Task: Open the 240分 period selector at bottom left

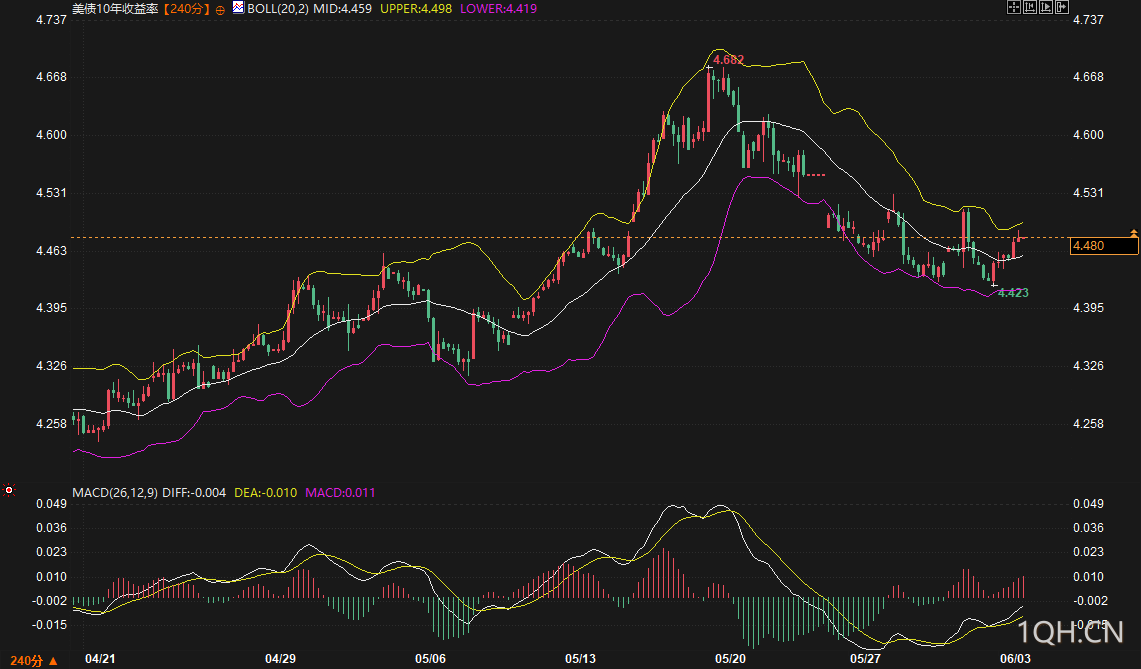Action: tap(33, 660)
